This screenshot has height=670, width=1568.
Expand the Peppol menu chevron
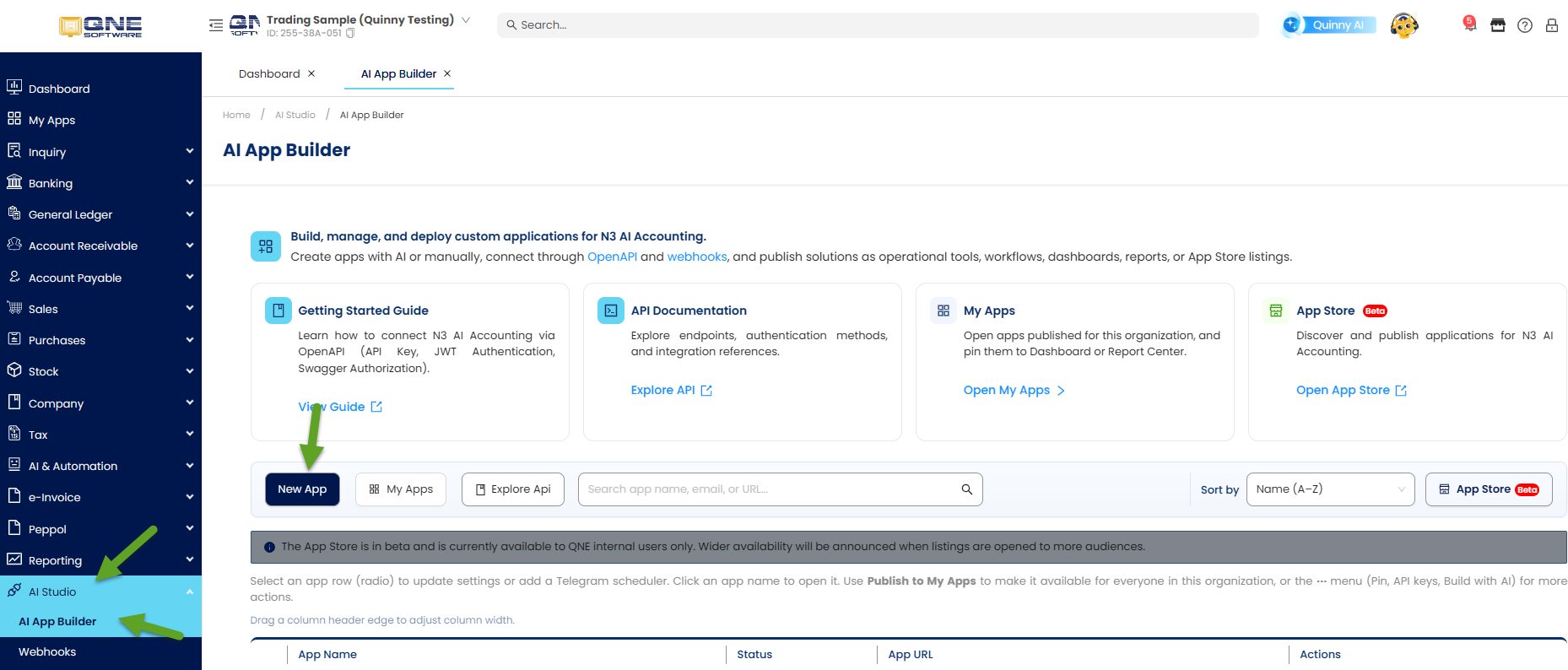[x=190, y=528]
